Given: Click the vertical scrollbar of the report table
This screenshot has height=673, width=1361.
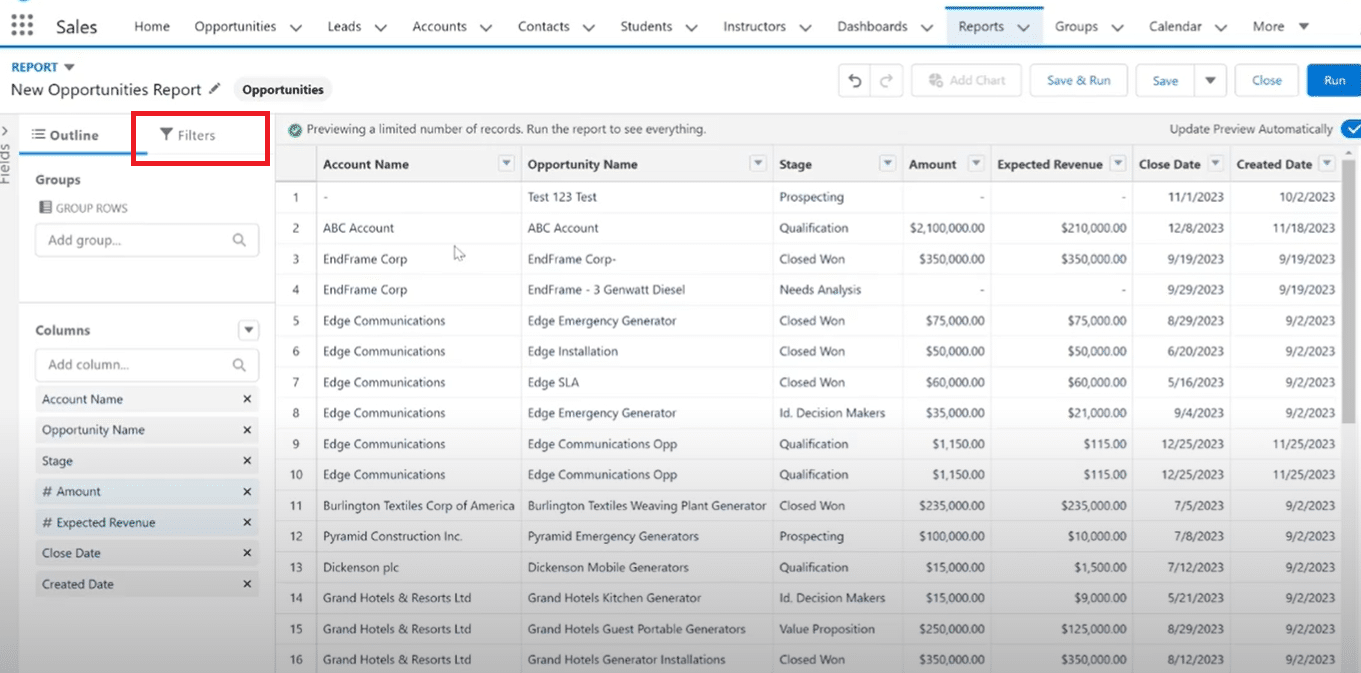Looking at the screenshot, I should click(x=1349, y=300).
